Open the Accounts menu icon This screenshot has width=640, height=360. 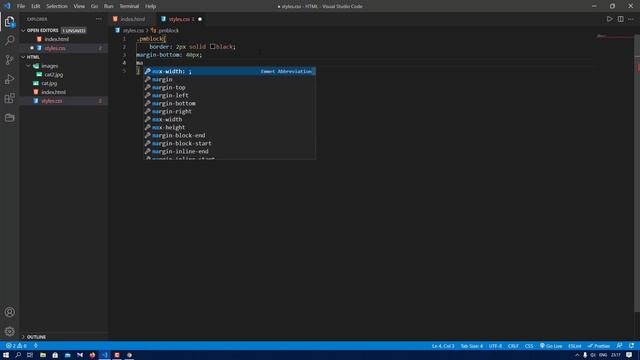pyautogui.click(x=9, y=312)
